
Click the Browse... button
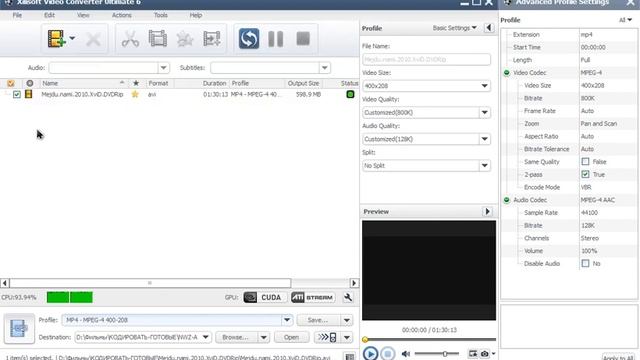point(236,337)
